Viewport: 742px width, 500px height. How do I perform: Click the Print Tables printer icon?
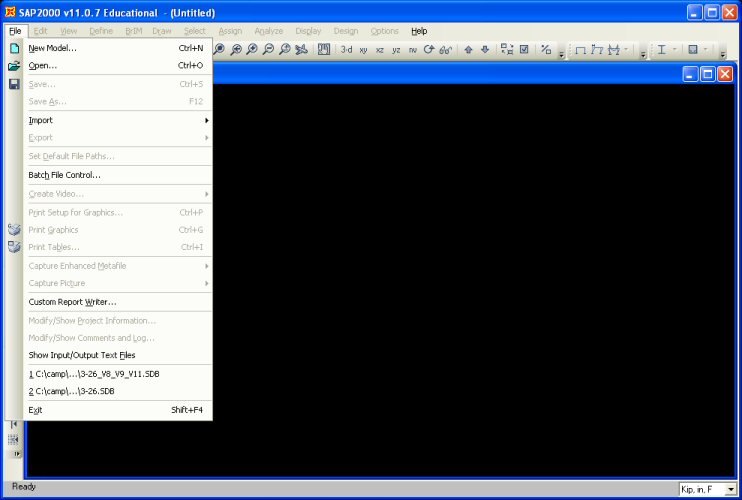coord(14,246)
